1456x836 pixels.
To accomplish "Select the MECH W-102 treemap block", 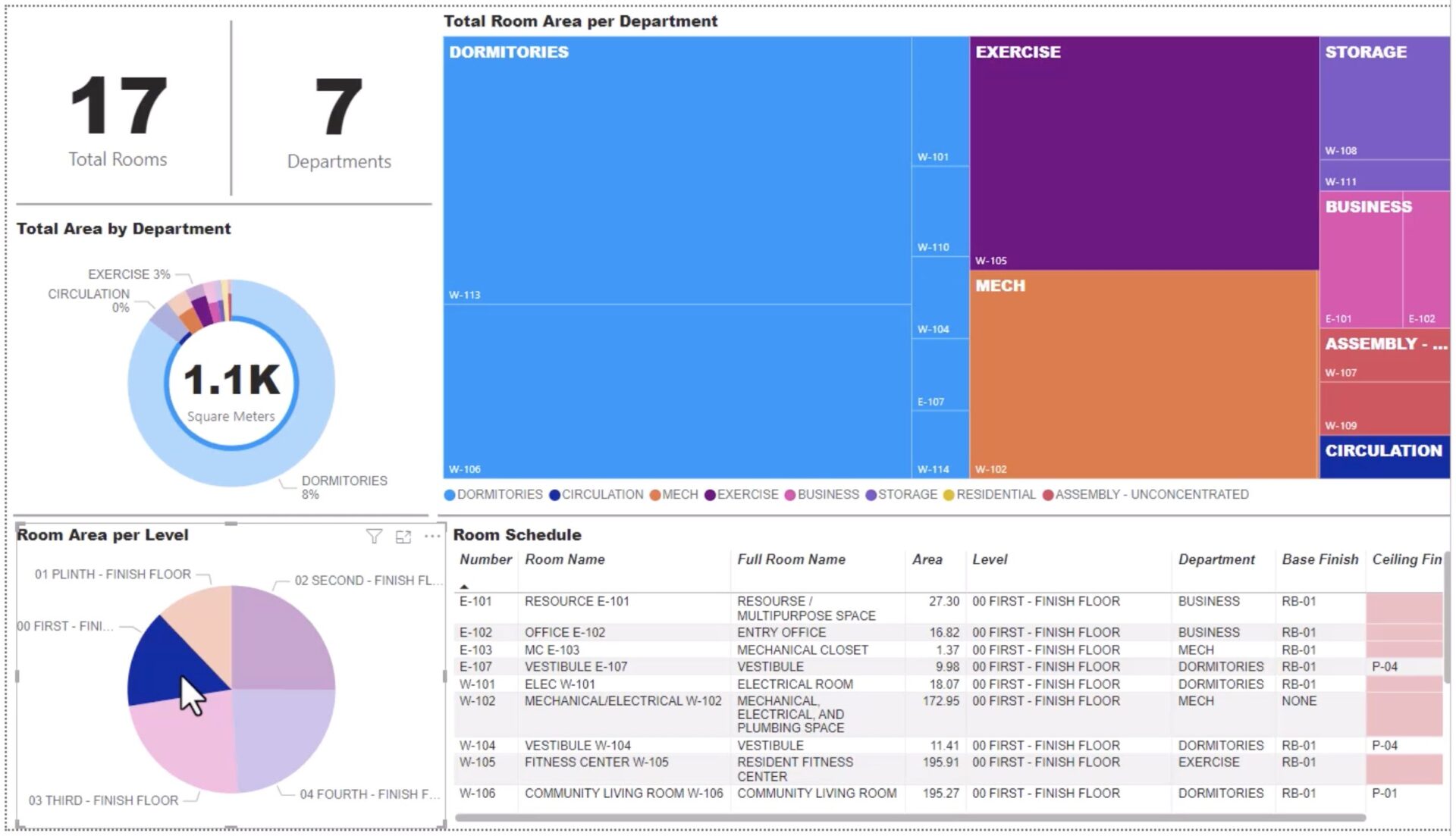I will pyautogui.click(x=1144, y=375).
